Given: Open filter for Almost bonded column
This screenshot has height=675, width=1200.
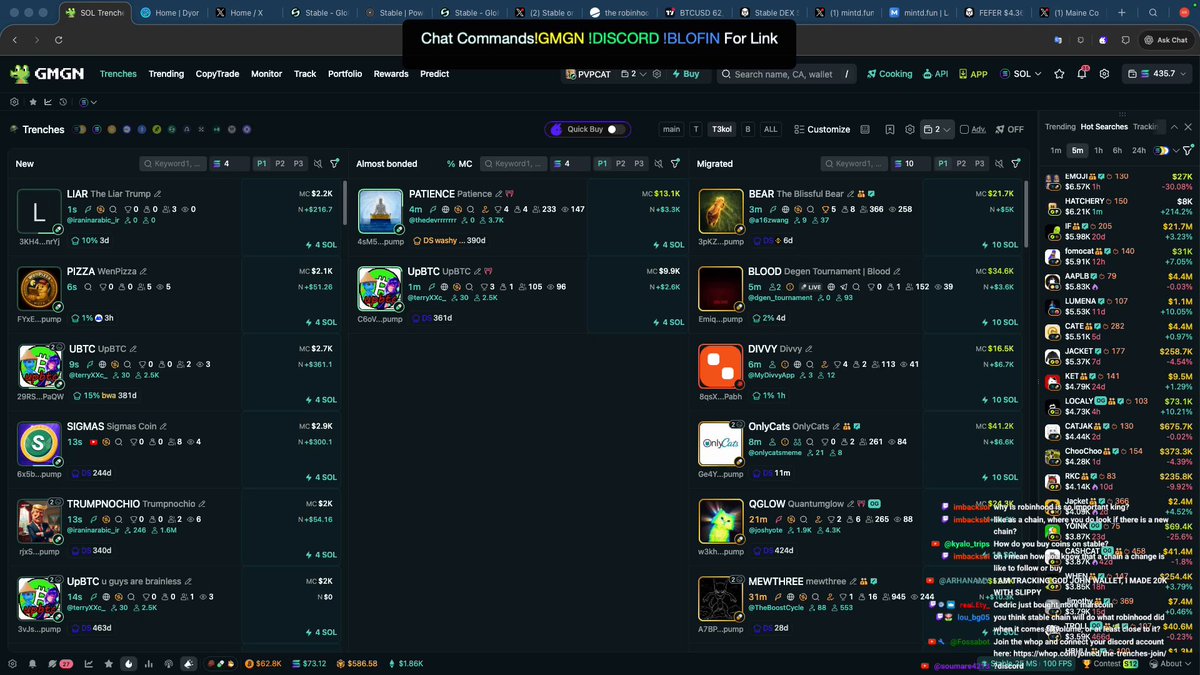Looking at the screenshot, I should tap(676, 163).
